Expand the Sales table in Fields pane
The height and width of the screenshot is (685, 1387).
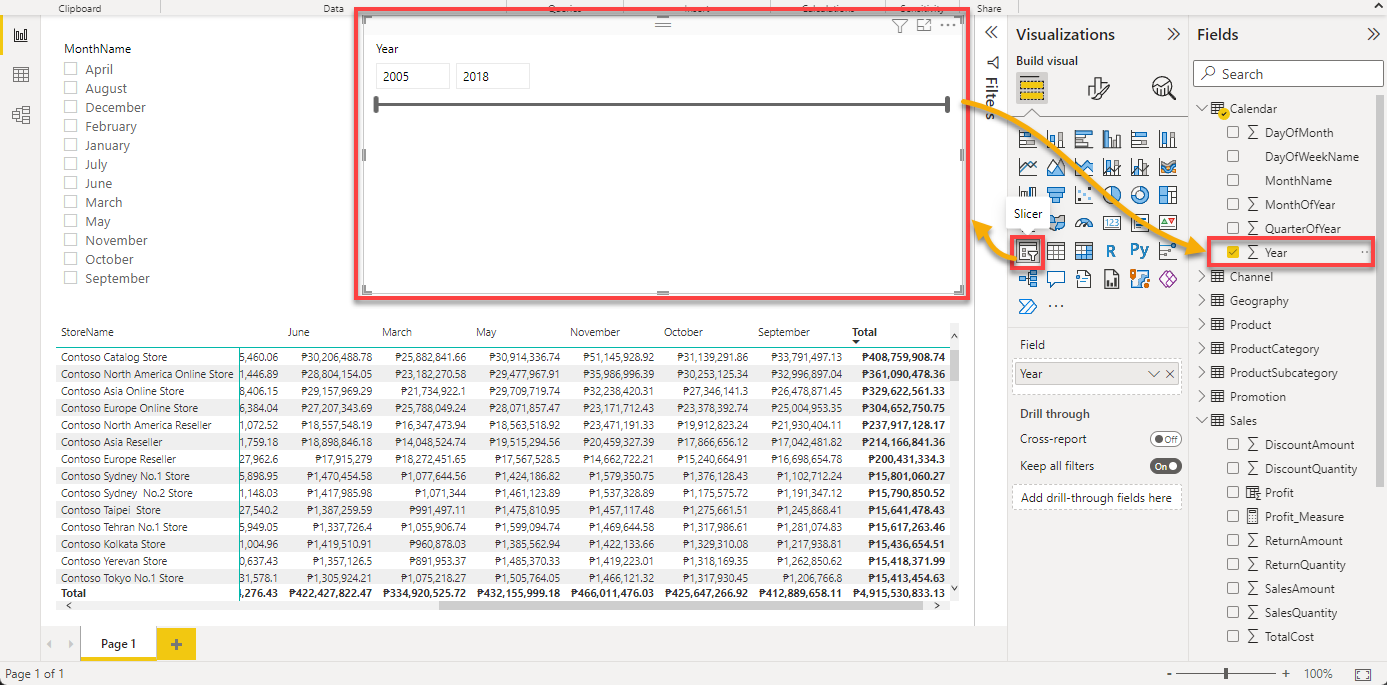[x=1203, y=420]
